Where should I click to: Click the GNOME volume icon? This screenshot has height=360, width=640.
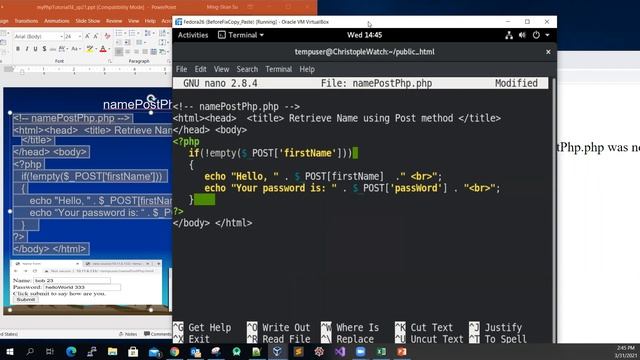click(x=522, y=35)
